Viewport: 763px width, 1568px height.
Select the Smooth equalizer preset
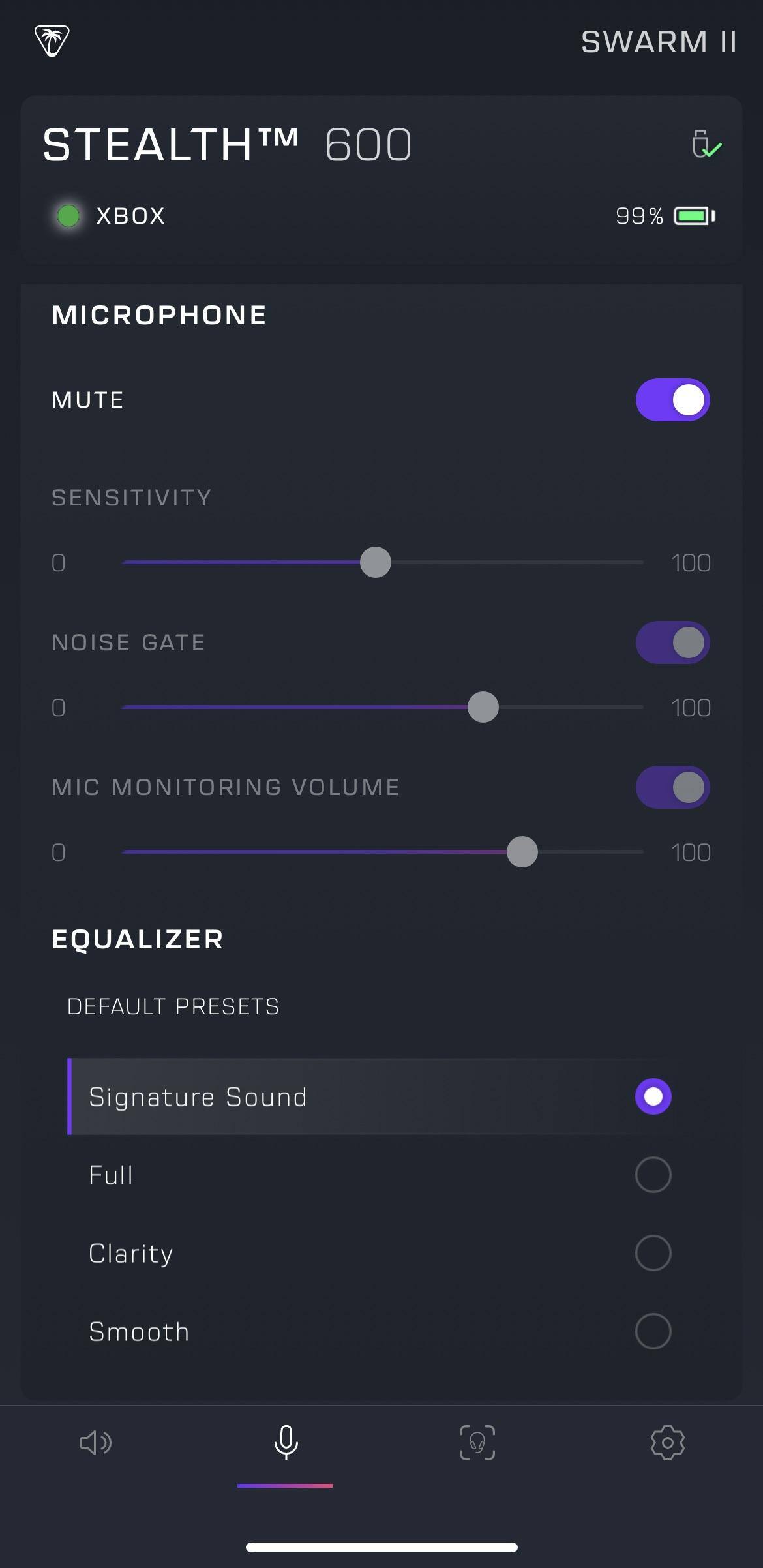click(x=653, y=1331)
